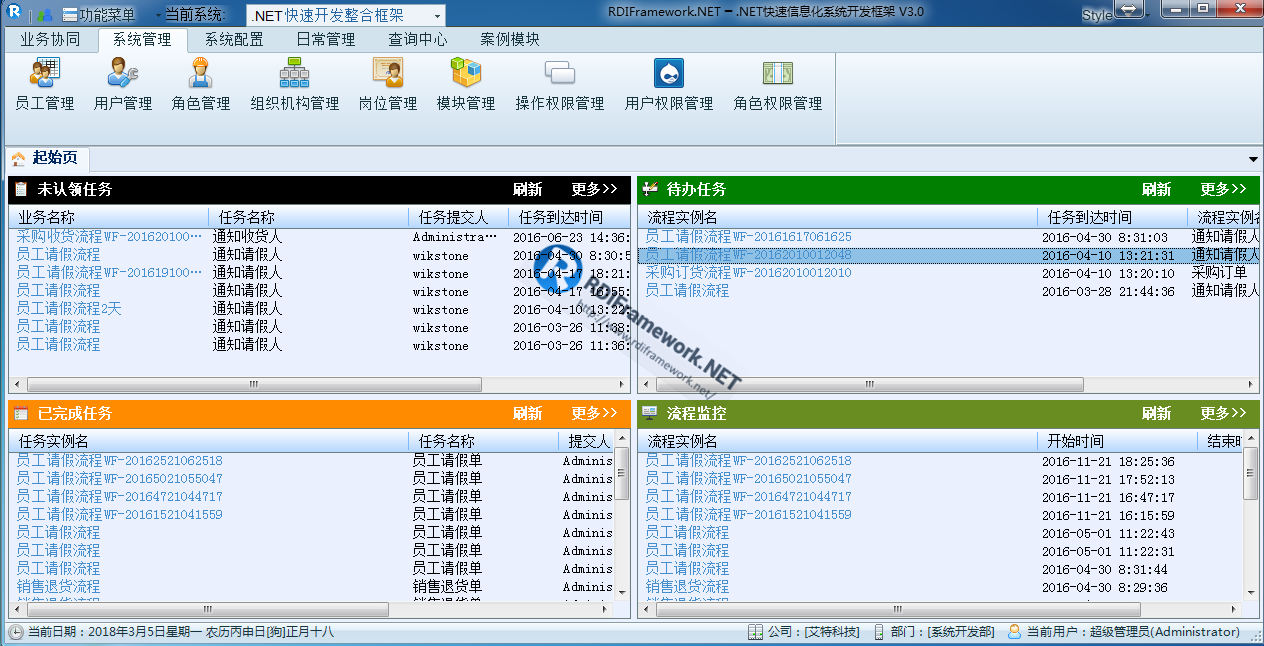
Task: Click 刷新 in 已完成任务 panel
Action: (527, 413)
